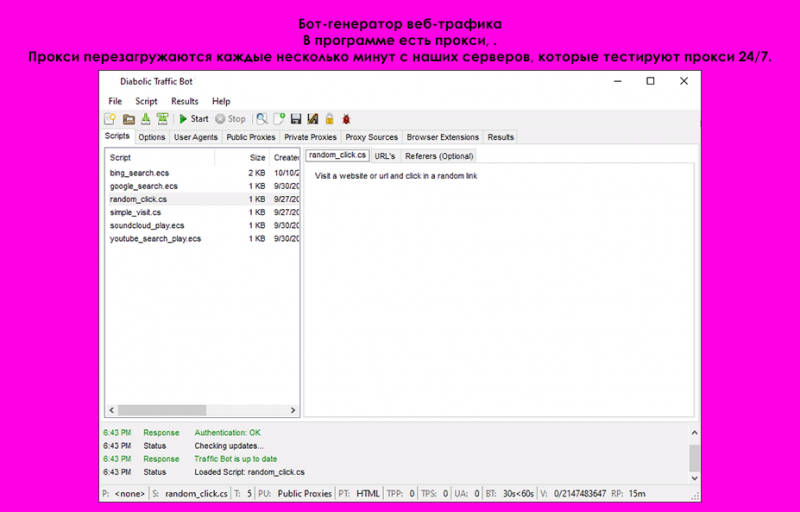The width and height of the screenshot is (800, 512).
Task: Open the Private Proxies tab
Action: (310, 137)
